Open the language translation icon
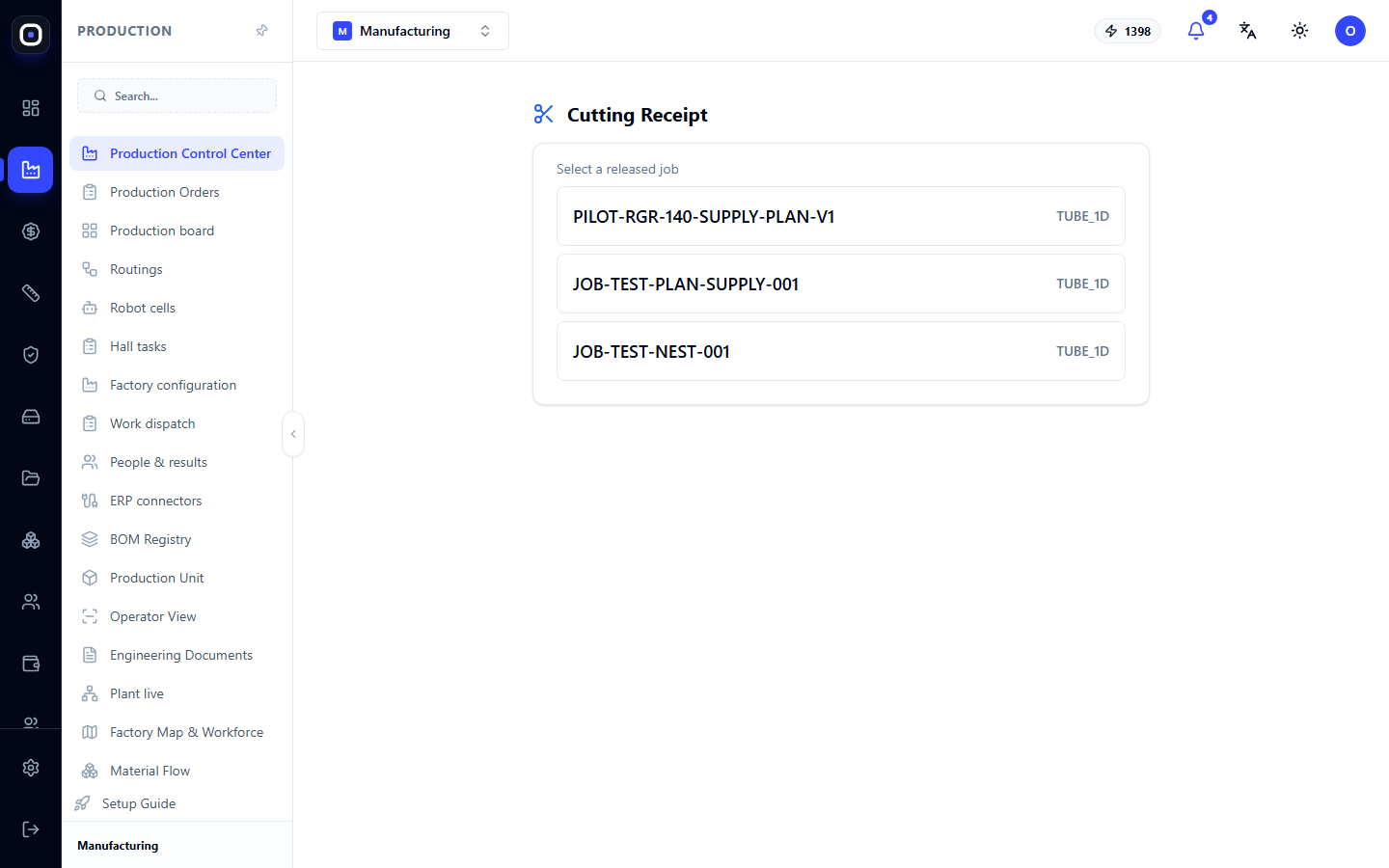The height and width of the screenshot is (868, 1389). coord(1248,31)
